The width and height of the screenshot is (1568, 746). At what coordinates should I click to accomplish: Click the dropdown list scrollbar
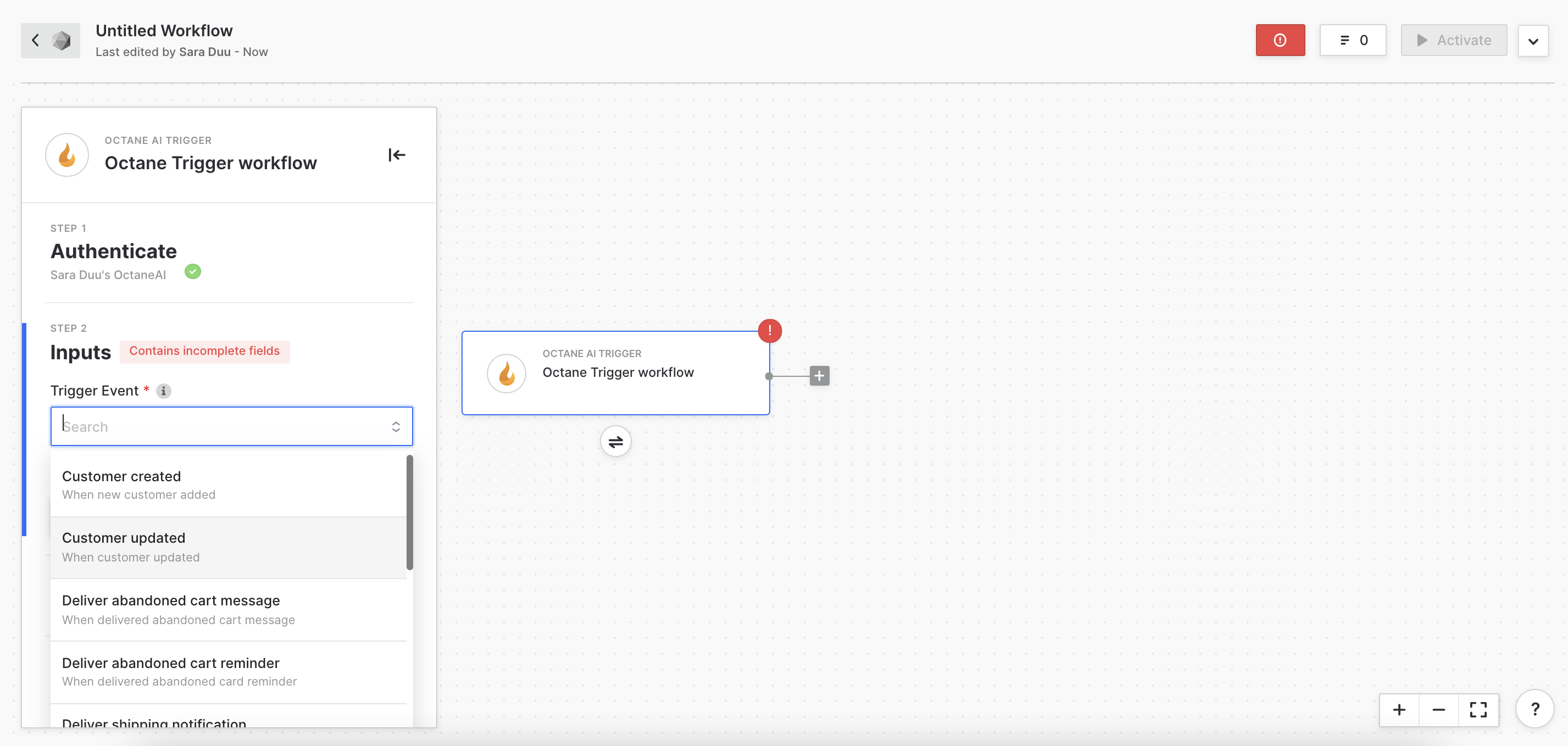click(410, 513)
